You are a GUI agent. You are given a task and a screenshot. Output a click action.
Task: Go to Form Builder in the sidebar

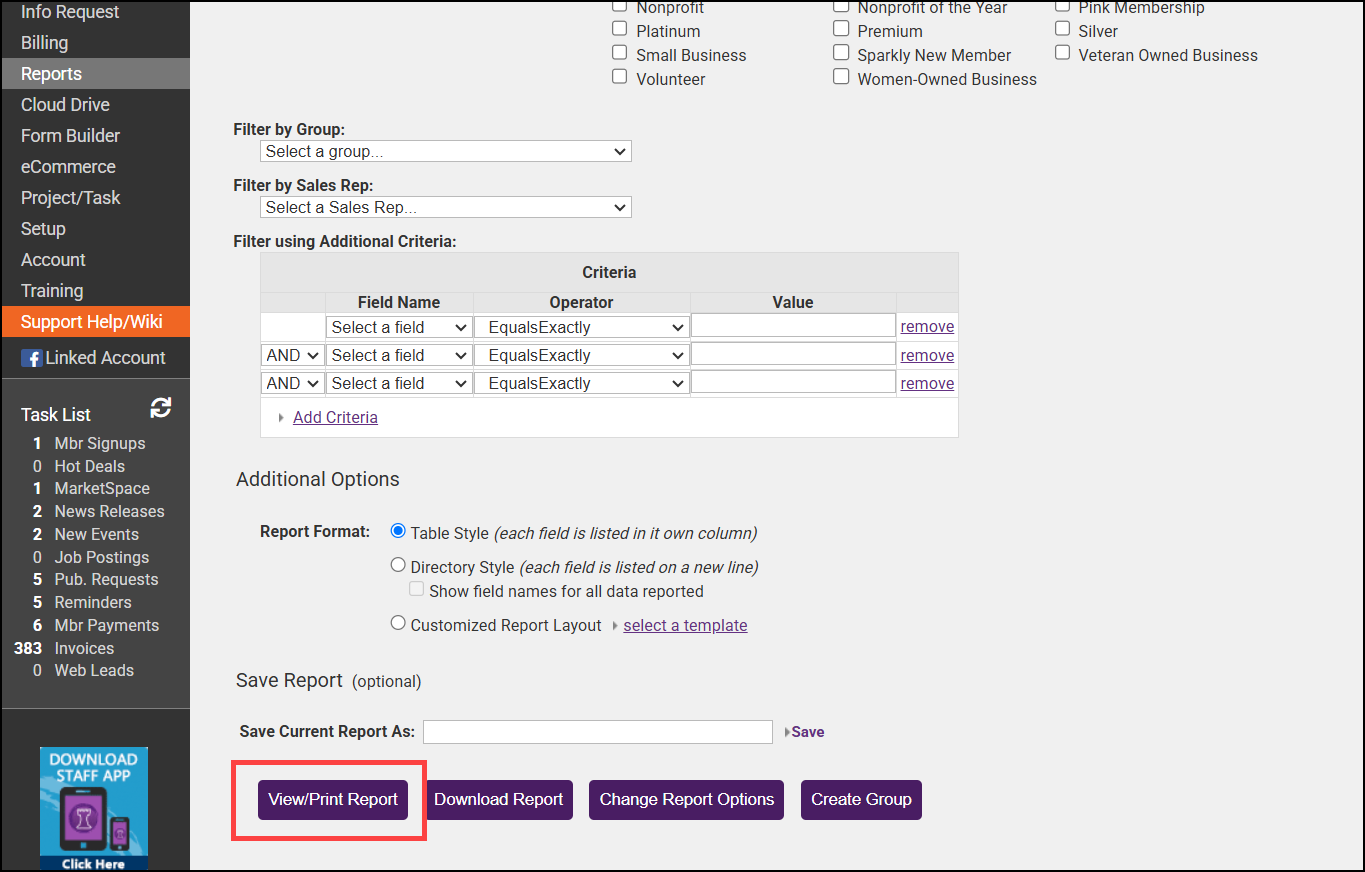pyautogui.click(x=70, y=136)
